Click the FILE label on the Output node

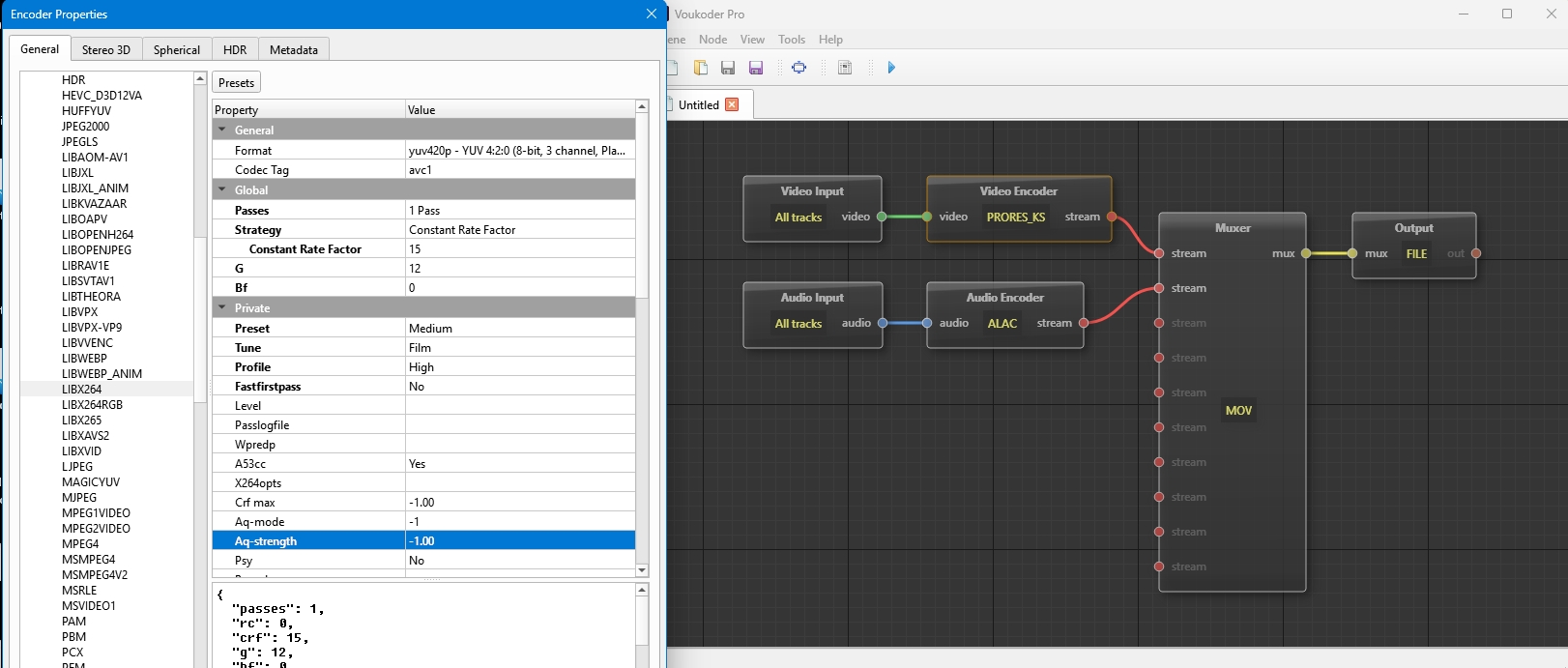1416,254
